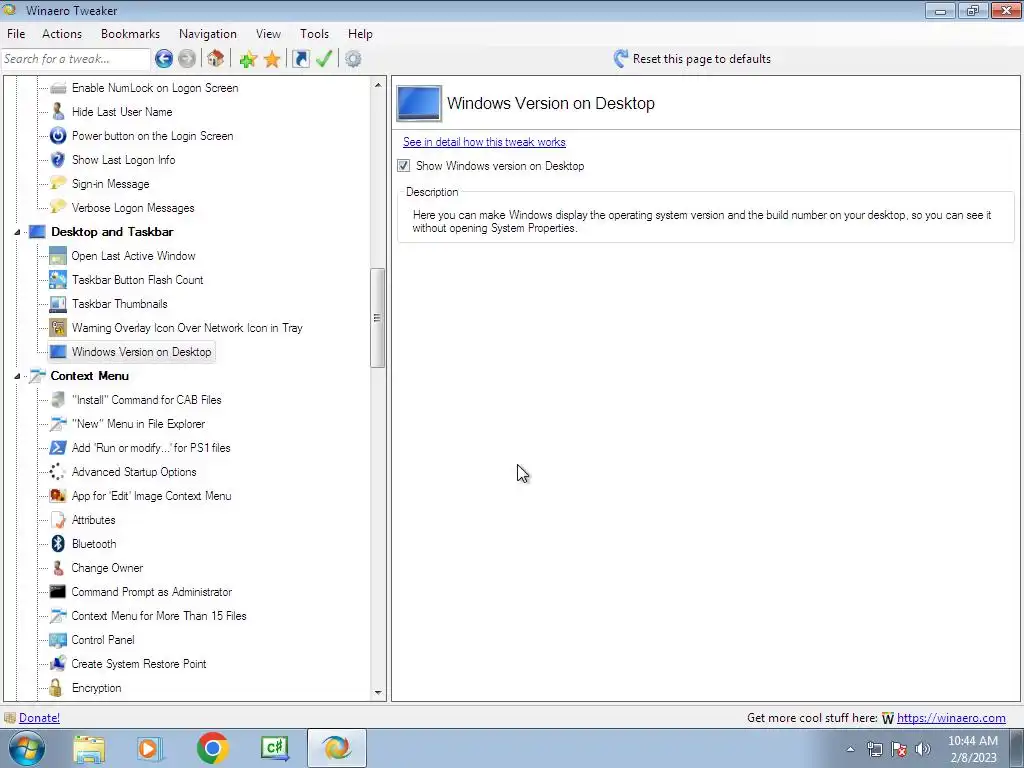
Task: Click the Bluetooth tweak icon
Action: (x=58, y=544)
